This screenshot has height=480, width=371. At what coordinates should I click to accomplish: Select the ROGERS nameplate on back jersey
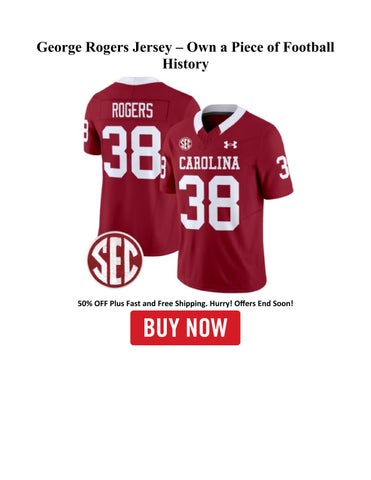[x=132, y=110]
